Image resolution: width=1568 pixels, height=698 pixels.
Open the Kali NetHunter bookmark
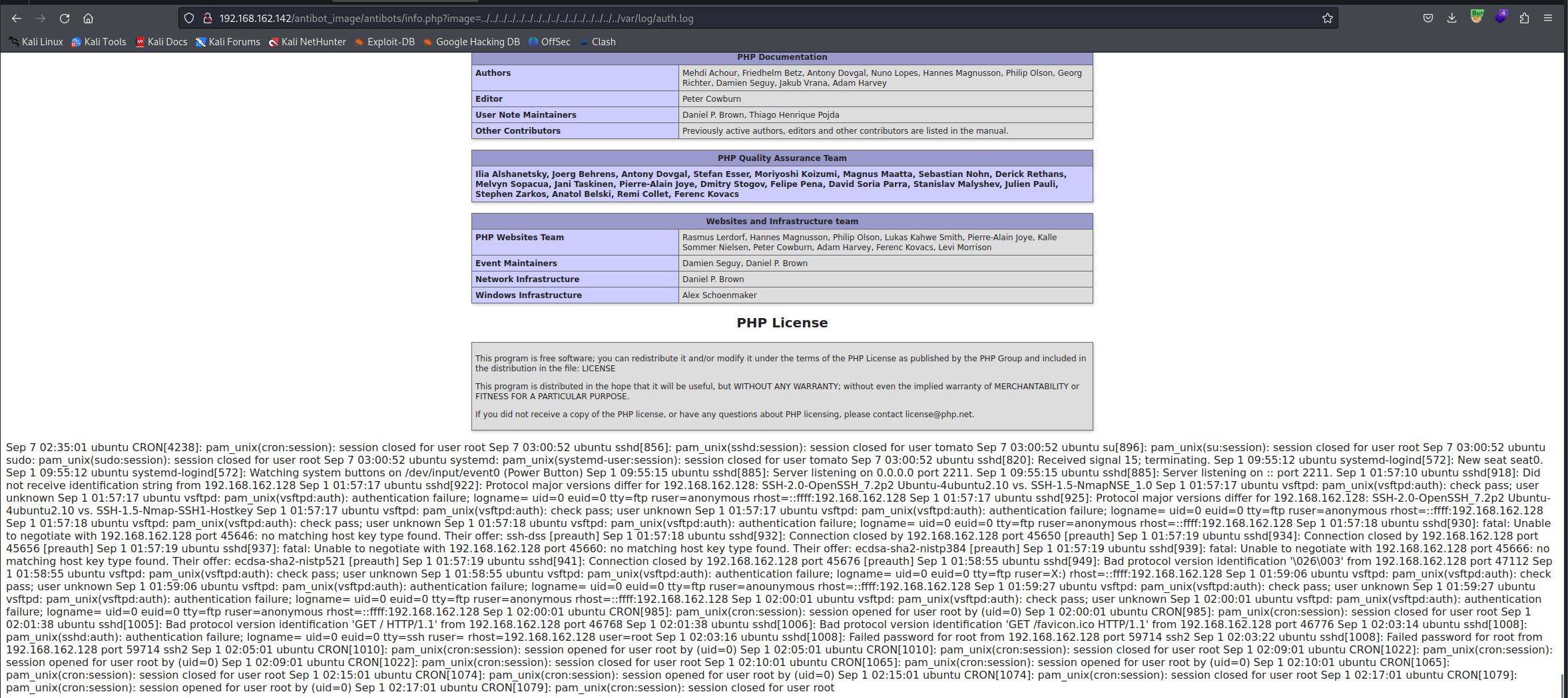tap(307, 42)
